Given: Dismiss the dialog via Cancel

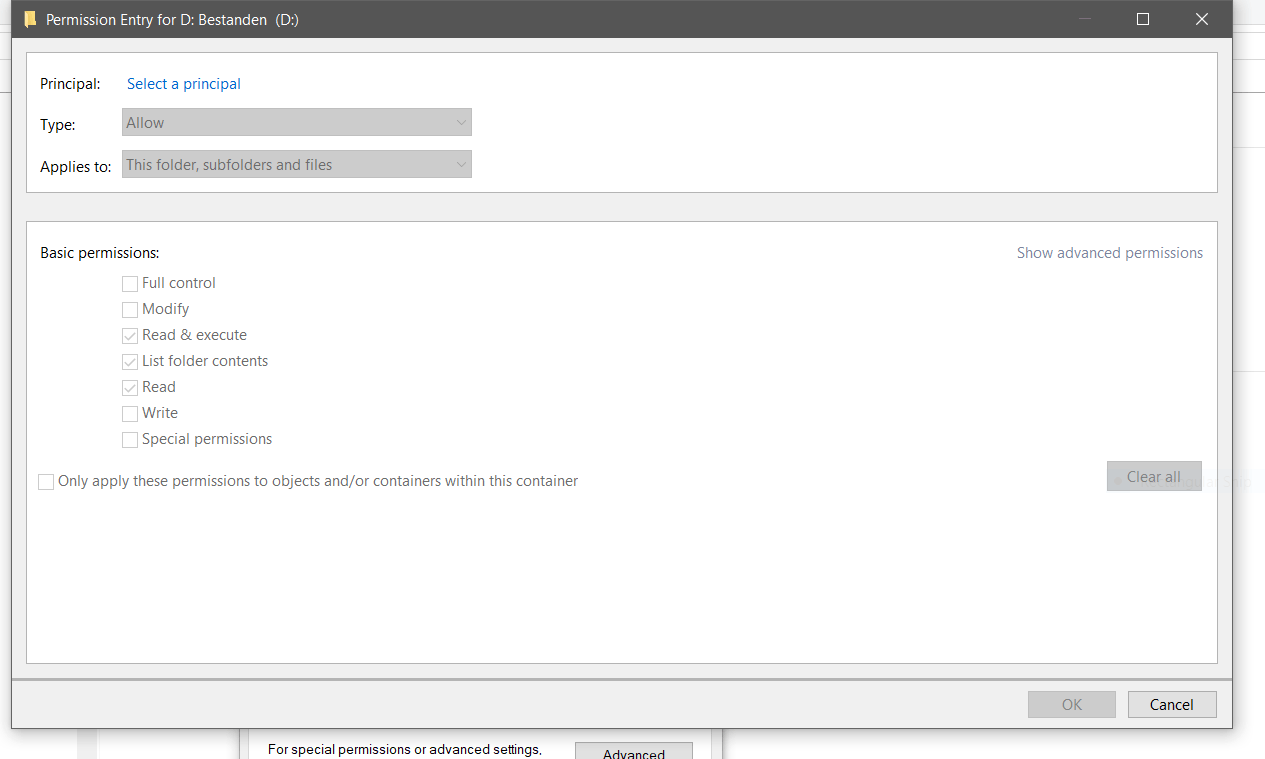Looking at the screenshot, I should click(x=1171, y=704).
